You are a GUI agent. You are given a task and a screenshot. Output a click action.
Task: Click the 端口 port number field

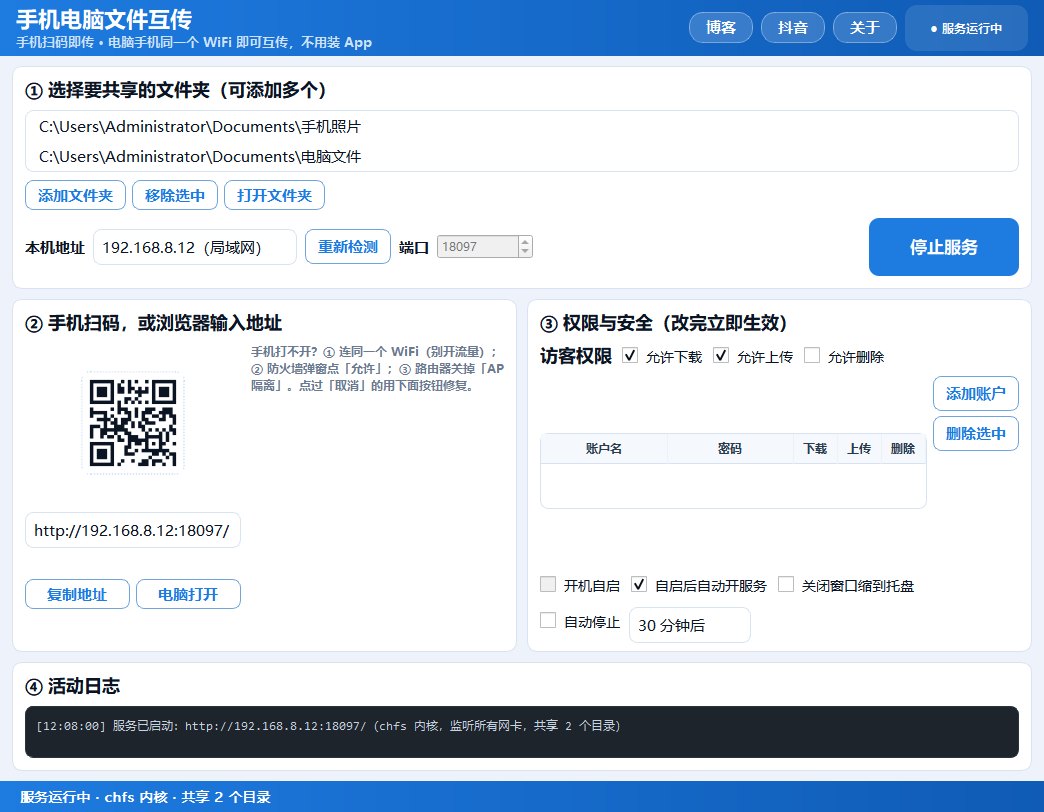point(477,247)
